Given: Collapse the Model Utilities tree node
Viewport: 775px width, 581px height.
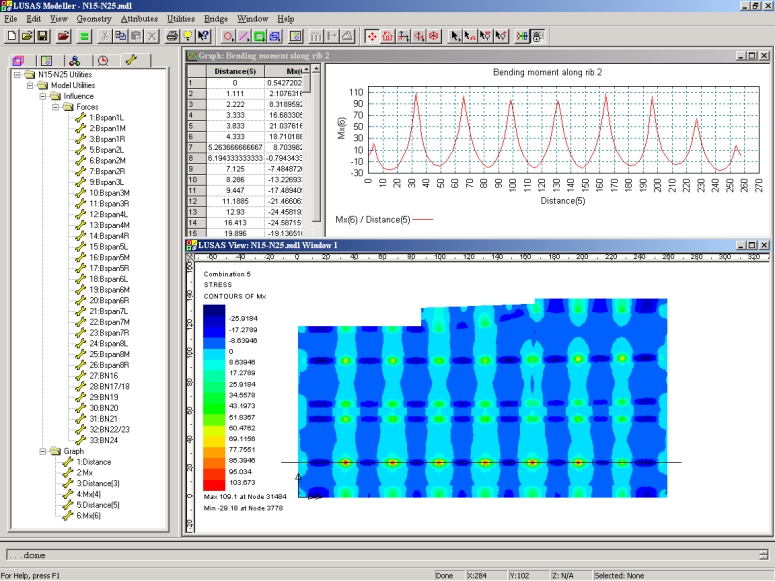Looking at the screenshot, I should click(30, 86).
